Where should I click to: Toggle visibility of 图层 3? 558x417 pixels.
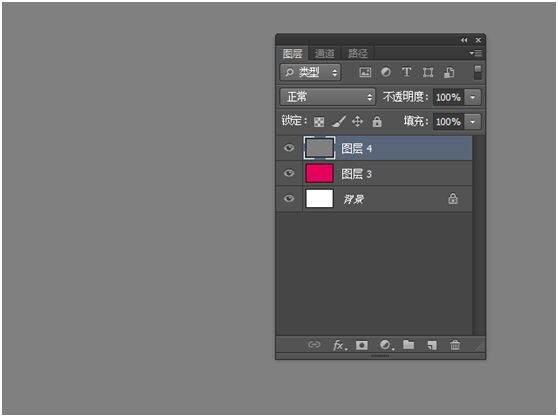289,173
